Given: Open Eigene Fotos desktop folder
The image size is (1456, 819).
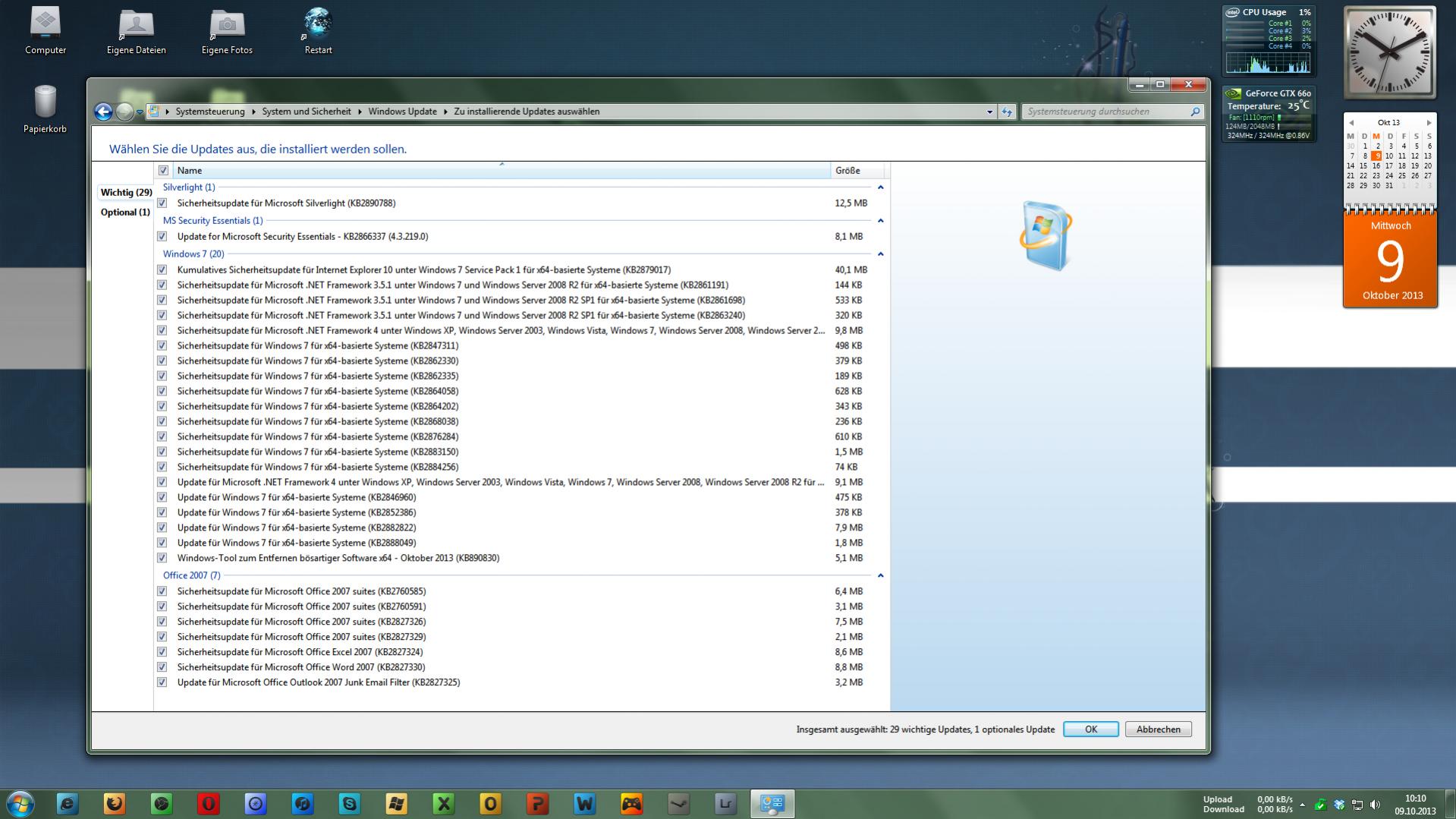Looking at the screenshot, I should point(227,30).
